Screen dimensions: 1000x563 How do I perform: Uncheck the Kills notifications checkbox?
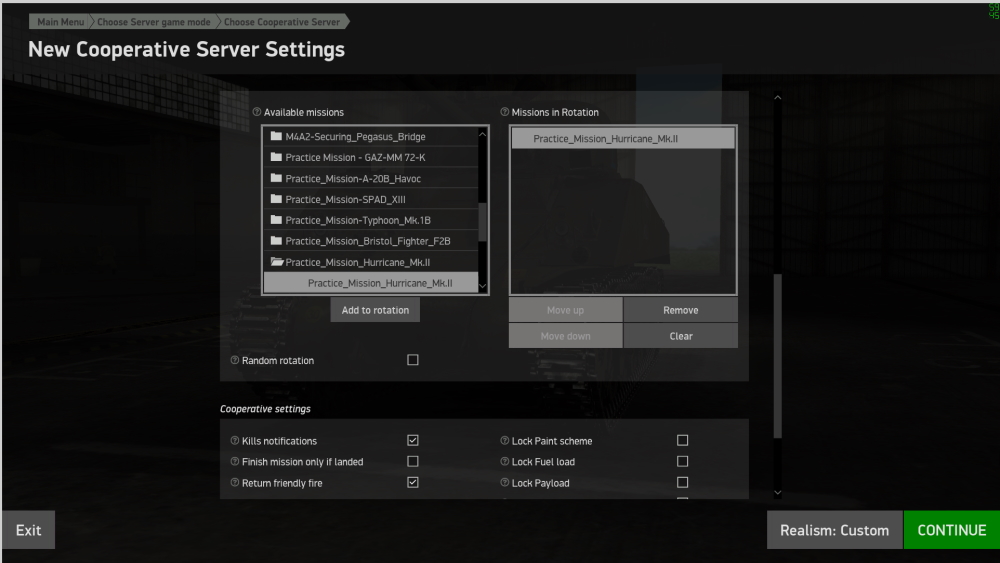pyautogui.click(x=413, y=440)
